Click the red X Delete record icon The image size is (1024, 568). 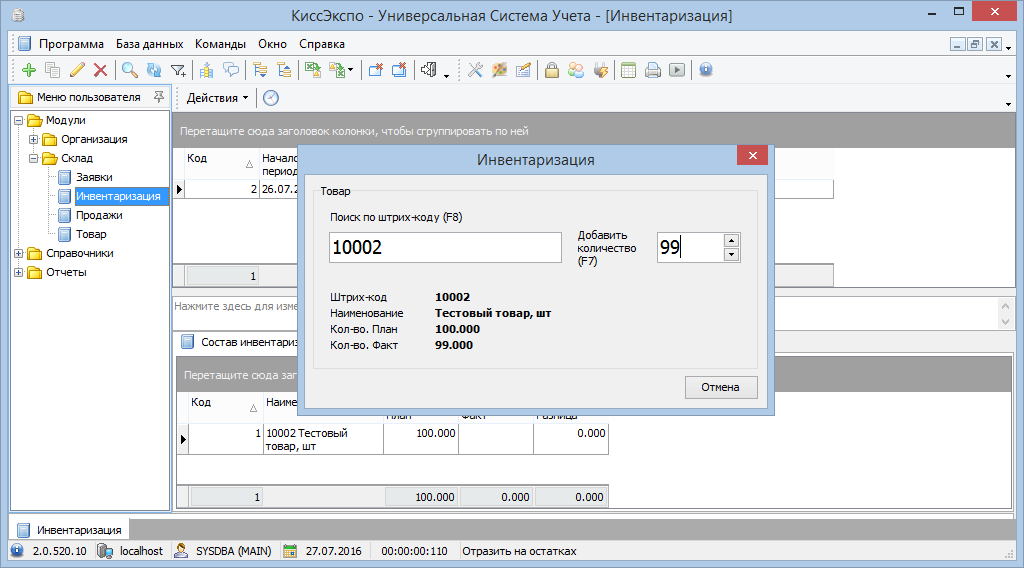(x=100, y=70)
